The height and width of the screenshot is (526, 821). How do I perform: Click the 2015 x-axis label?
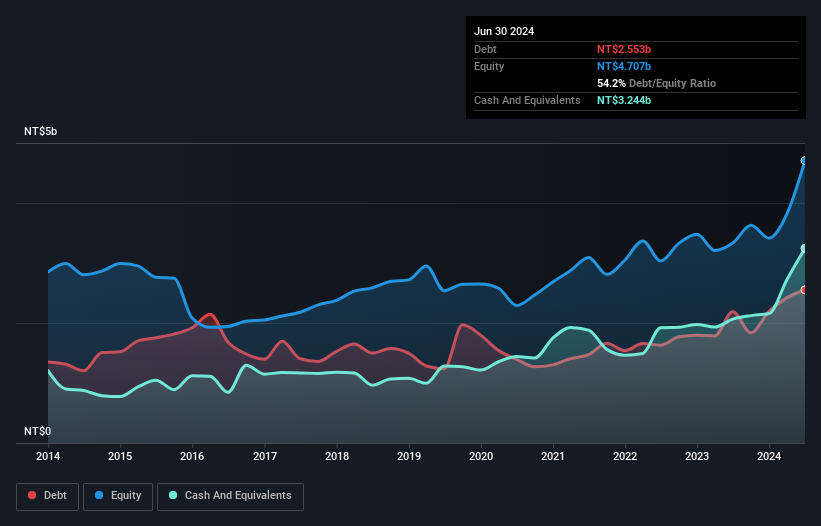coord(120,456)
